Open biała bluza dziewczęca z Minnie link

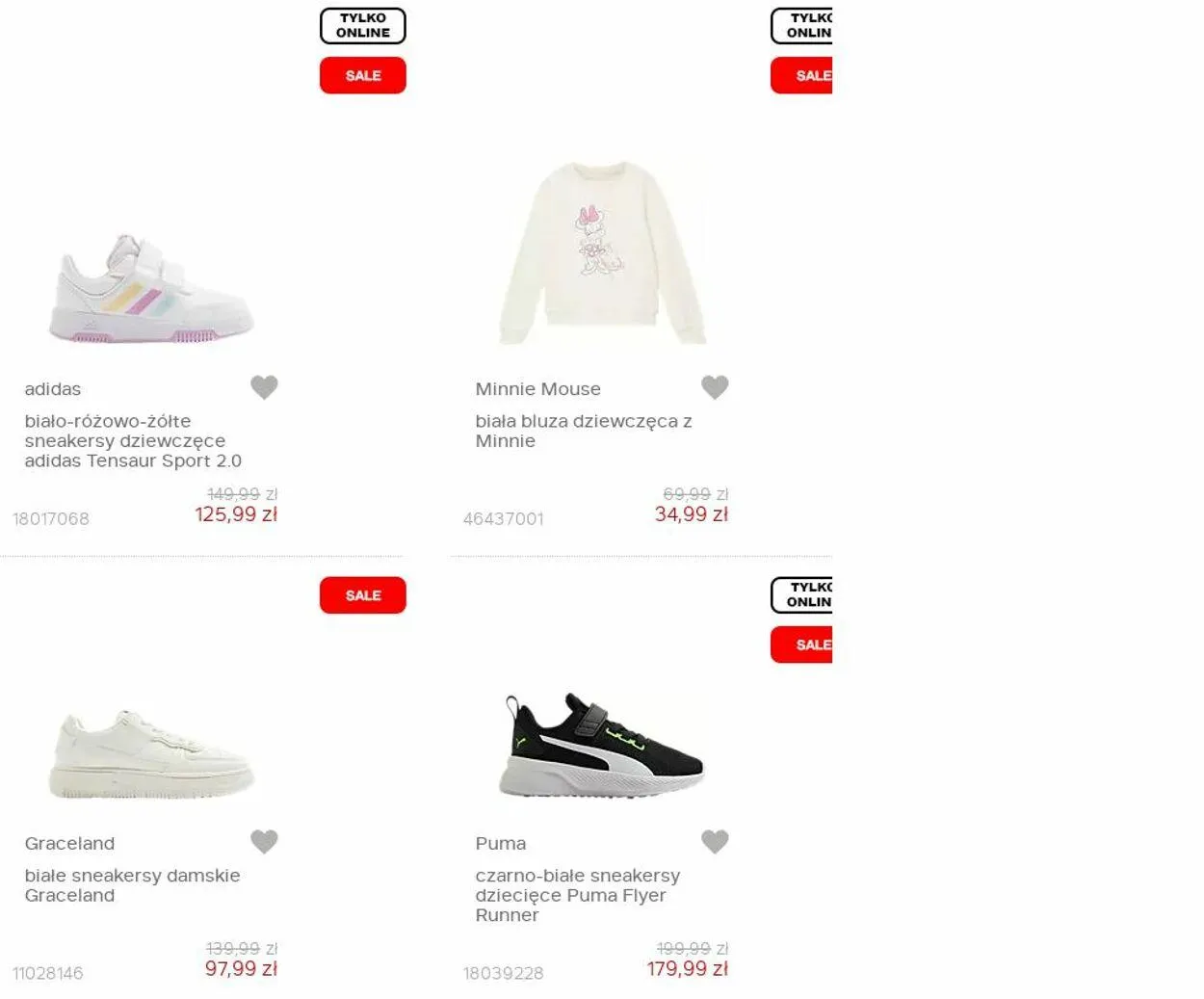(x=584, y=431)
